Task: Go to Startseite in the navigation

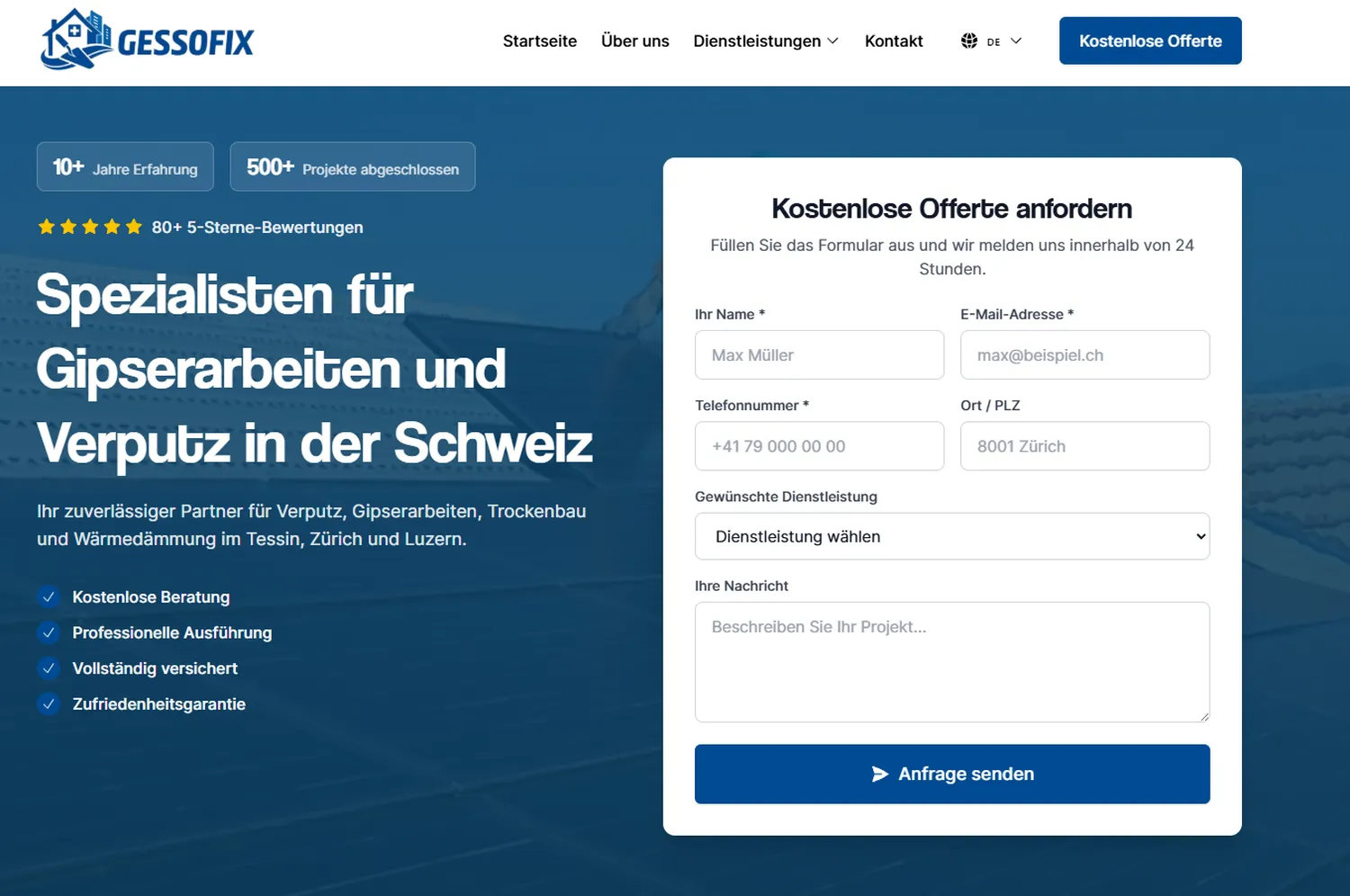Action: (x=540, y=41)
